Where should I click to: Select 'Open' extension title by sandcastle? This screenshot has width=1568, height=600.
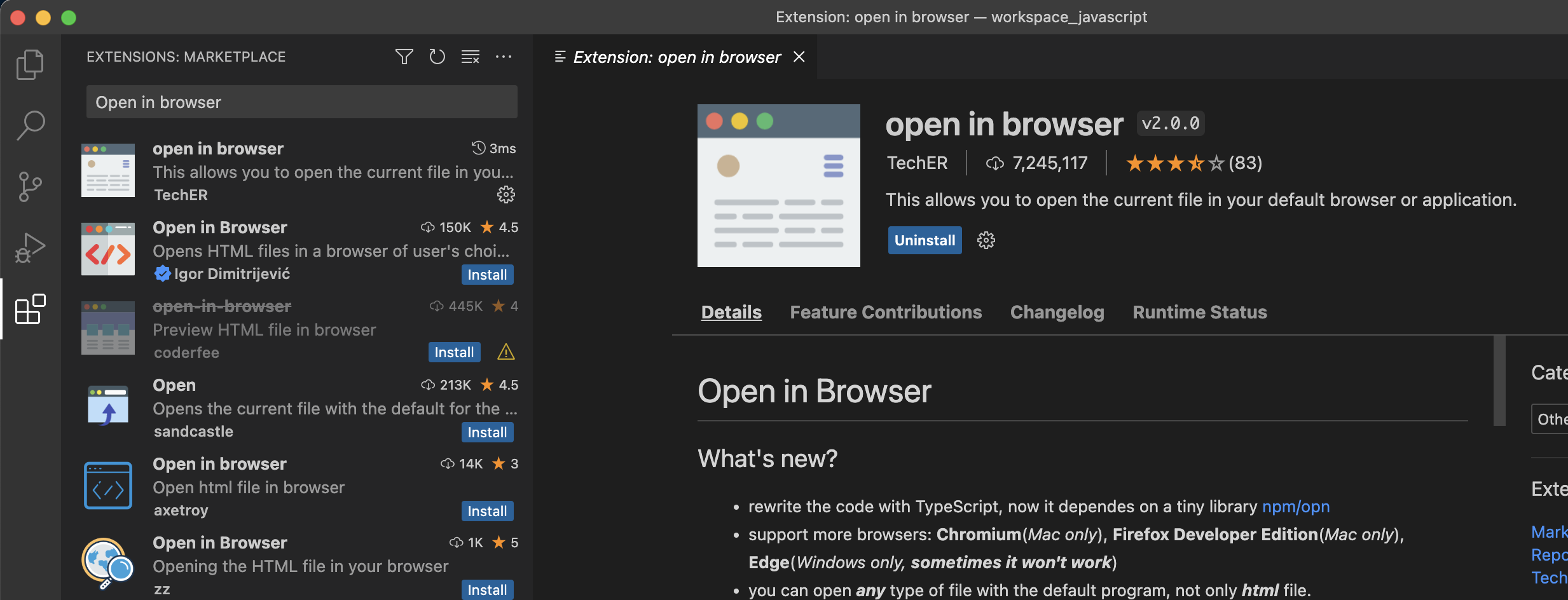coord(174,385)
